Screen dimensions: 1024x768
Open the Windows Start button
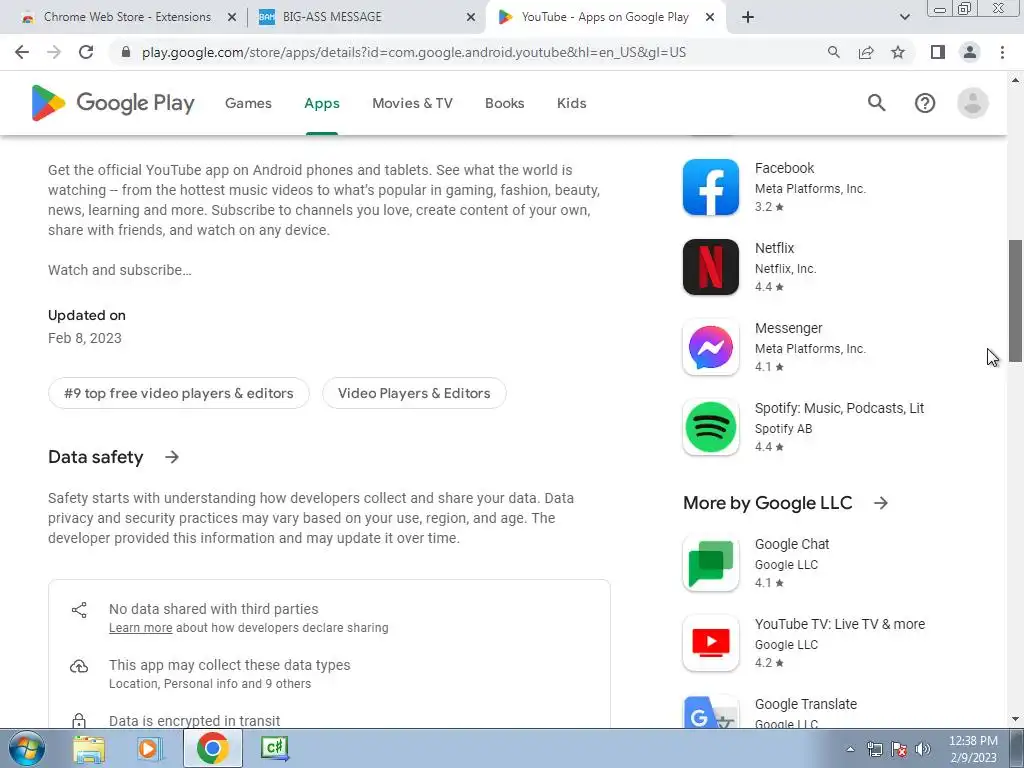click(x=26, y=748)
